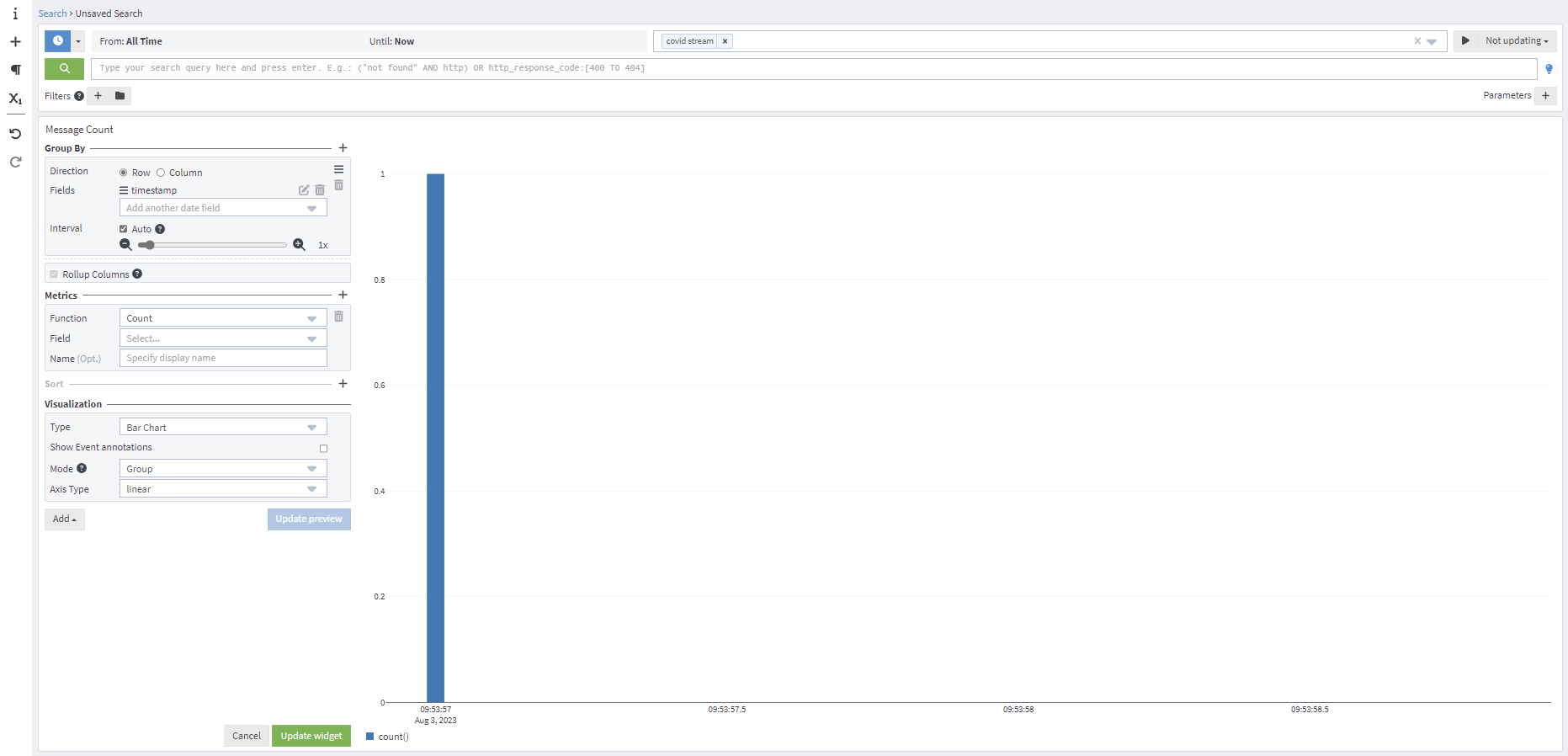Delete the Group By section trash icon

[x=338, y=184]
